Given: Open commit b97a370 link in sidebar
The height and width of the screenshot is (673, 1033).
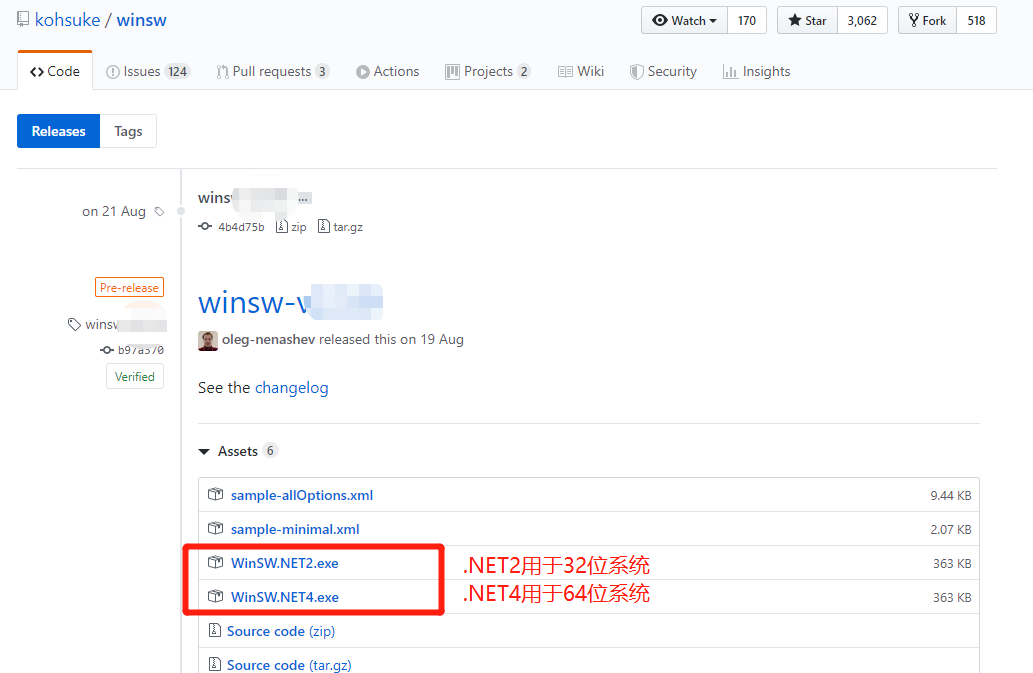Looking at the screenshot, I should click(141, 350).
